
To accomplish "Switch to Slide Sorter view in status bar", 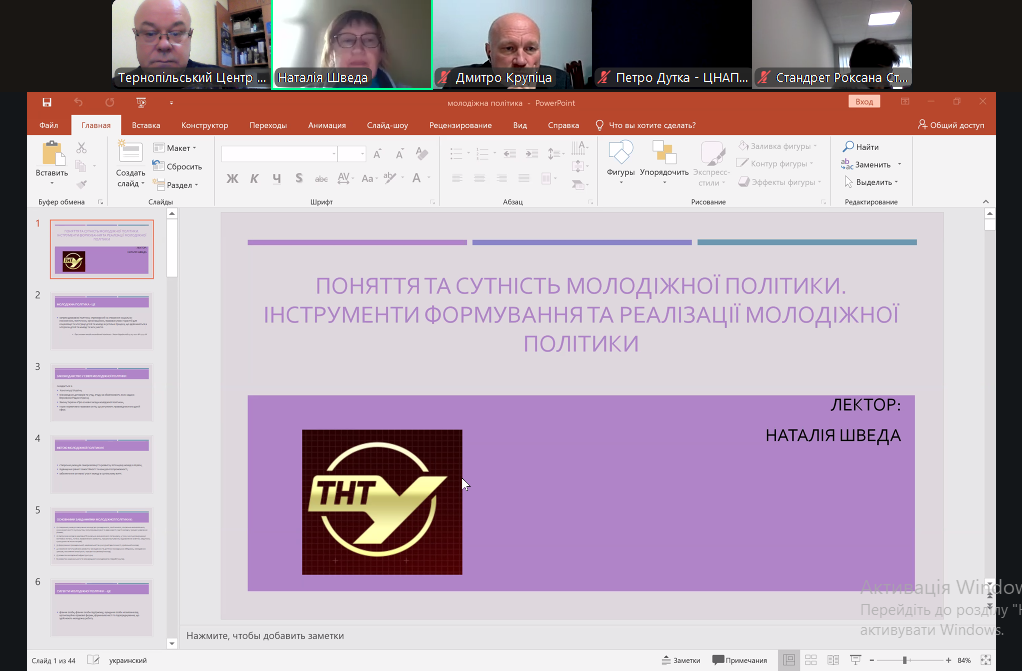I will point(813,660).
